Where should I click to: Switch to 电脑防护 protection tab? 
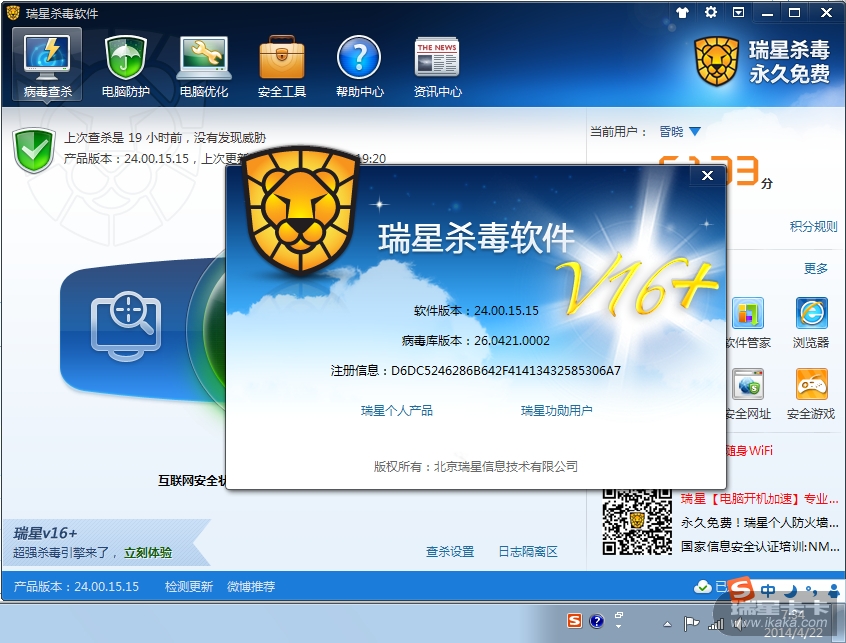pos(125,65)
